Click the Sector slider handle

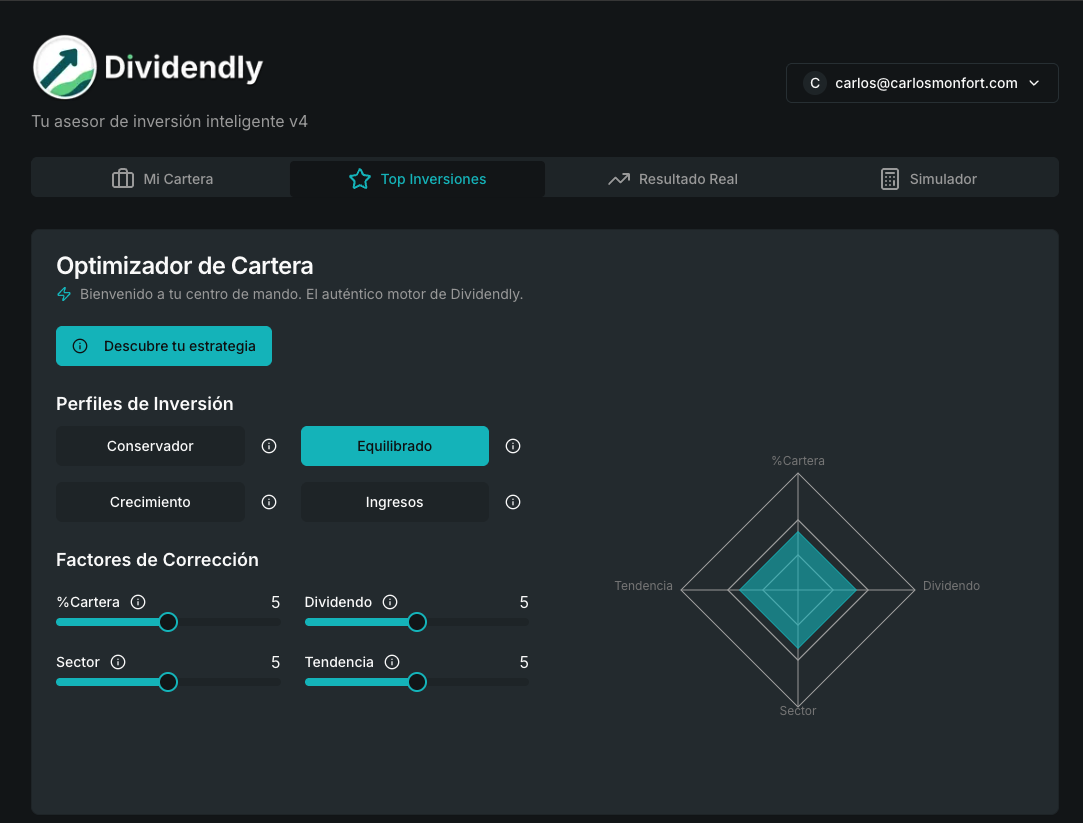point(168,682)
